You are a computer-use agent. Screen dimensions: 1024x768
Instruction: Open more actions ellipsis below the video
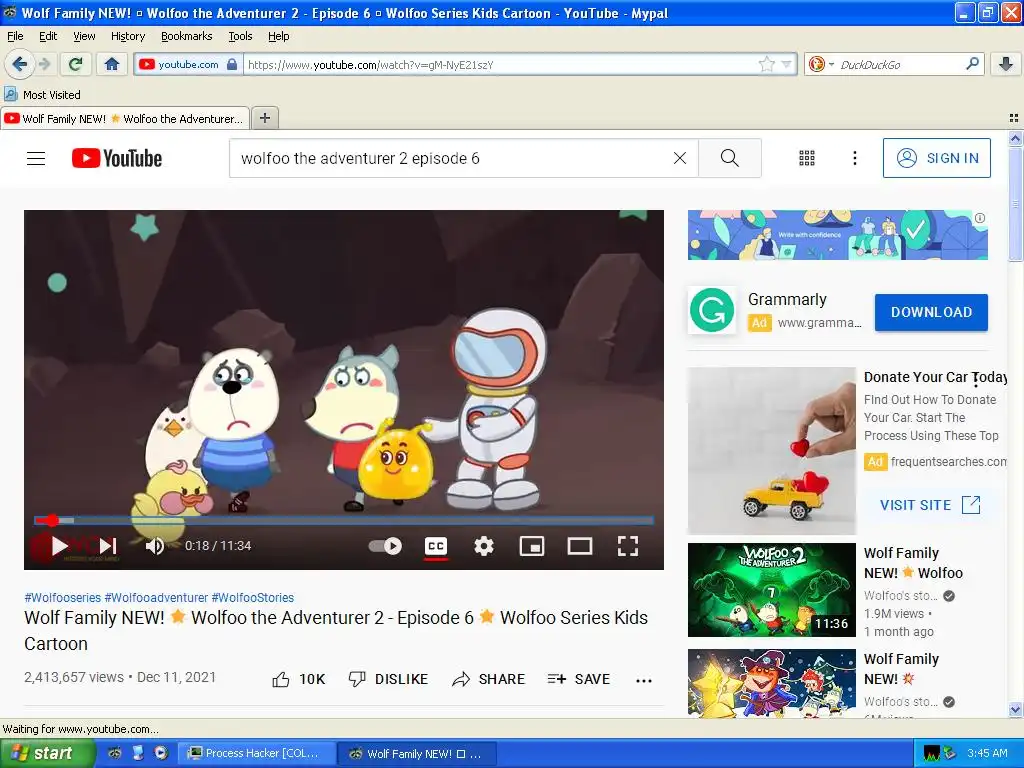point(644,680)
